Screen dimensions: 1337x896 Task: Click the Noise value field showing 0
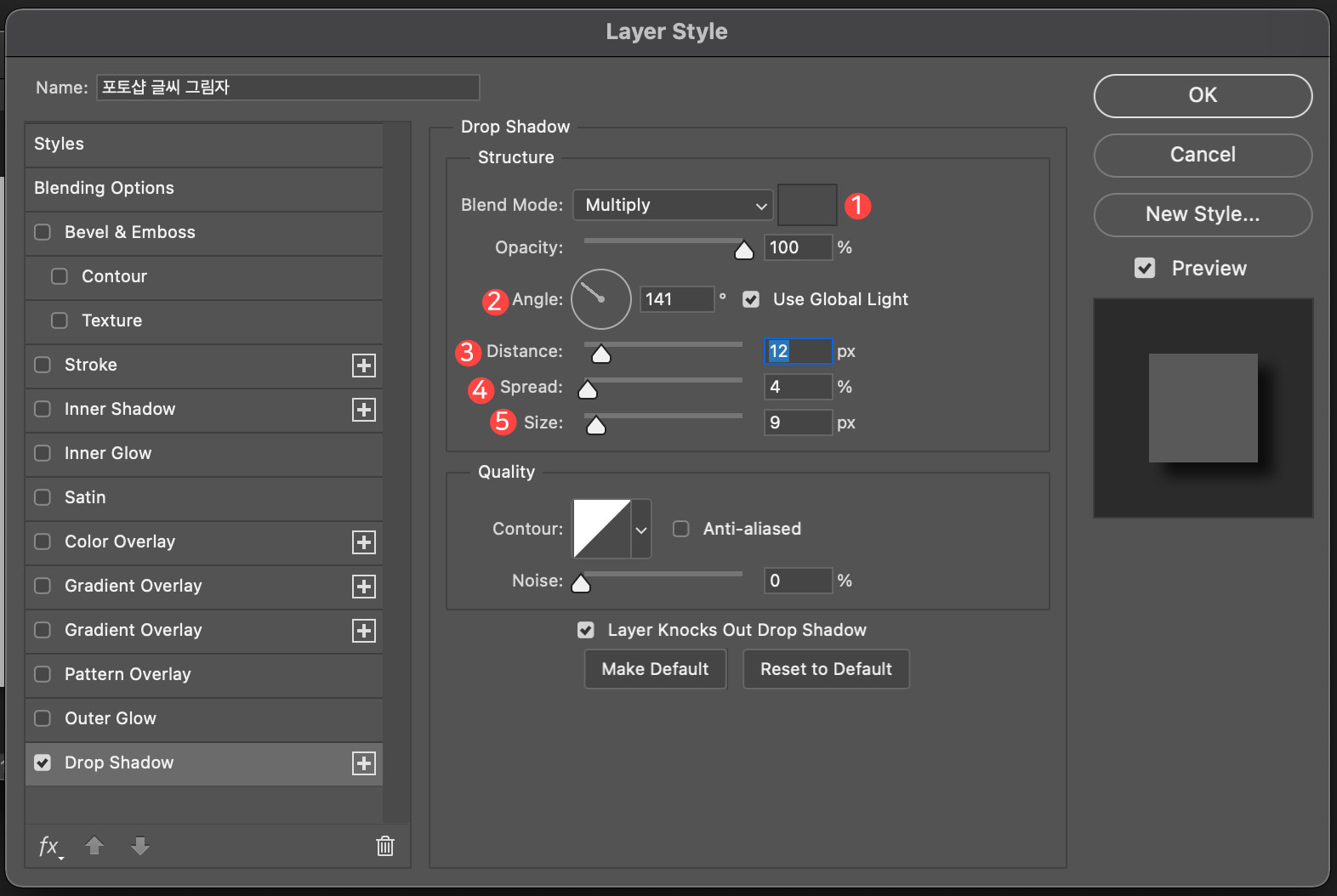click(798, 581)
